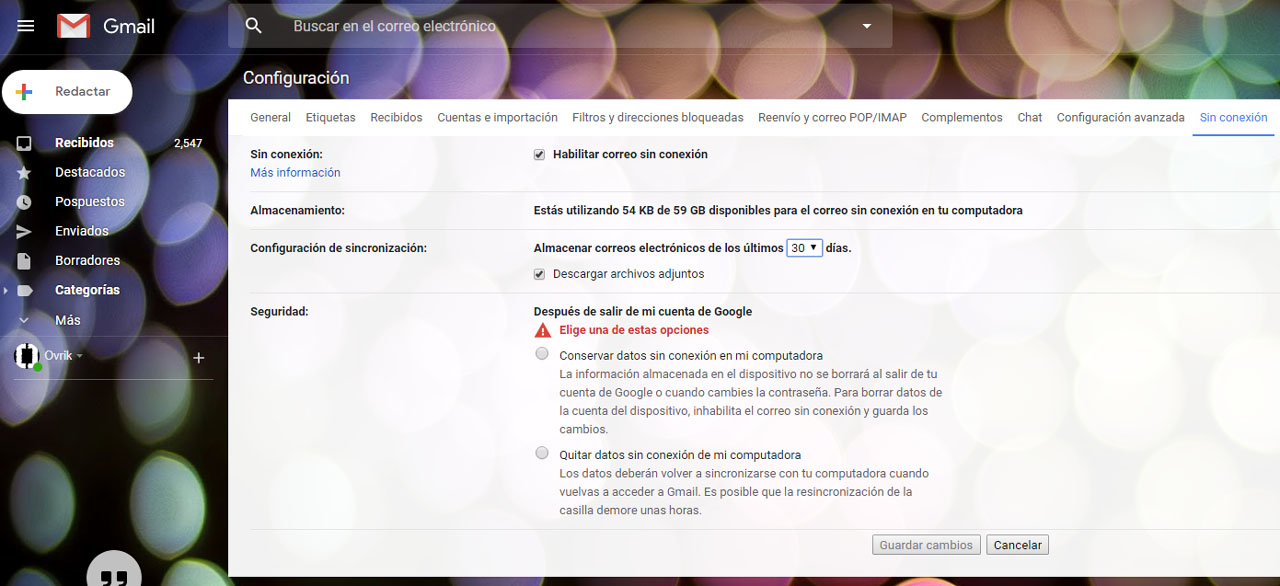Click the search magnifier icon
This screenshot has width=1280, height=586.
click(254, 26)
